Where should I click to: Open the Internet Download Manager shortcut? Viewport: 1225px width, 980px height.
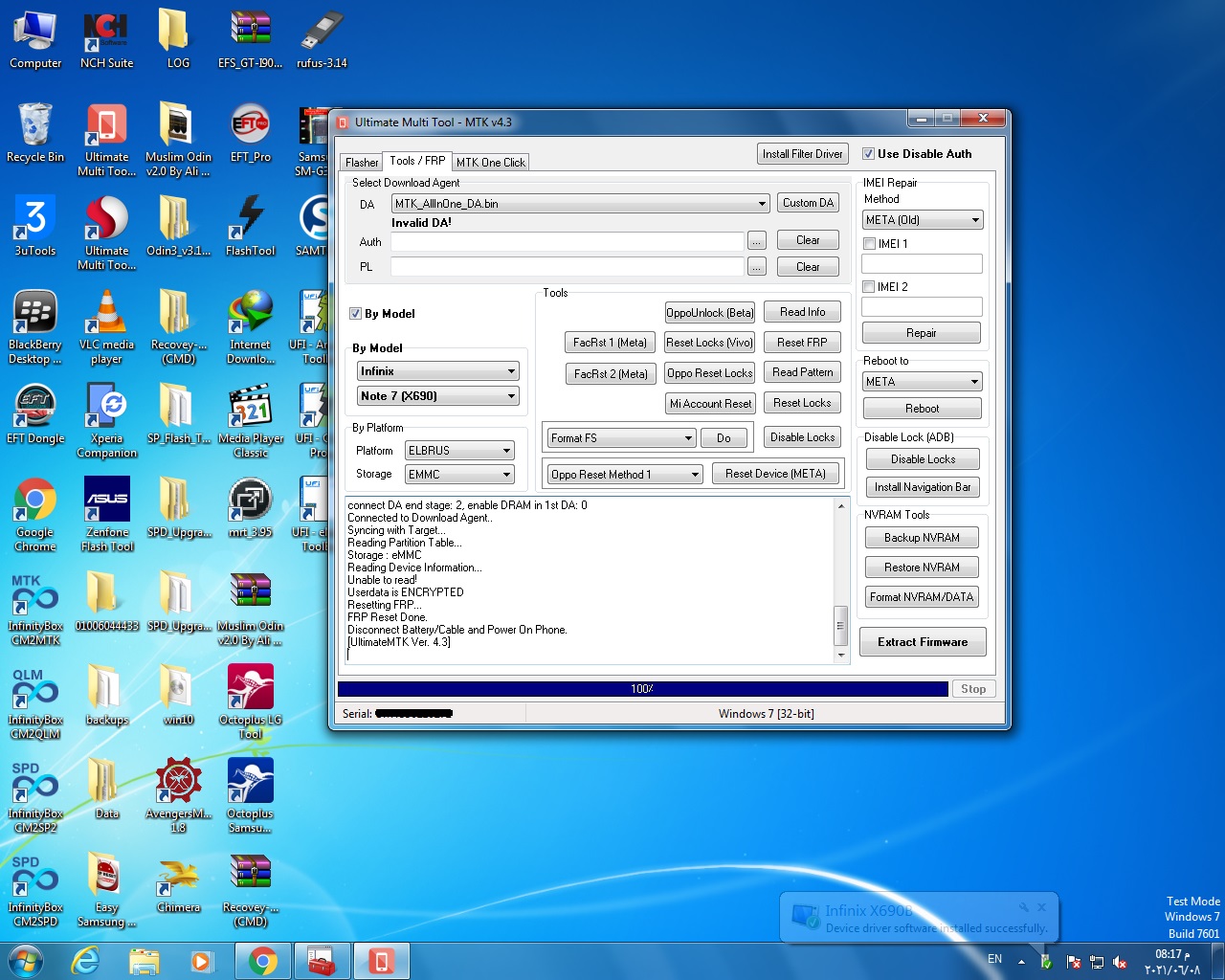point(250,327)
